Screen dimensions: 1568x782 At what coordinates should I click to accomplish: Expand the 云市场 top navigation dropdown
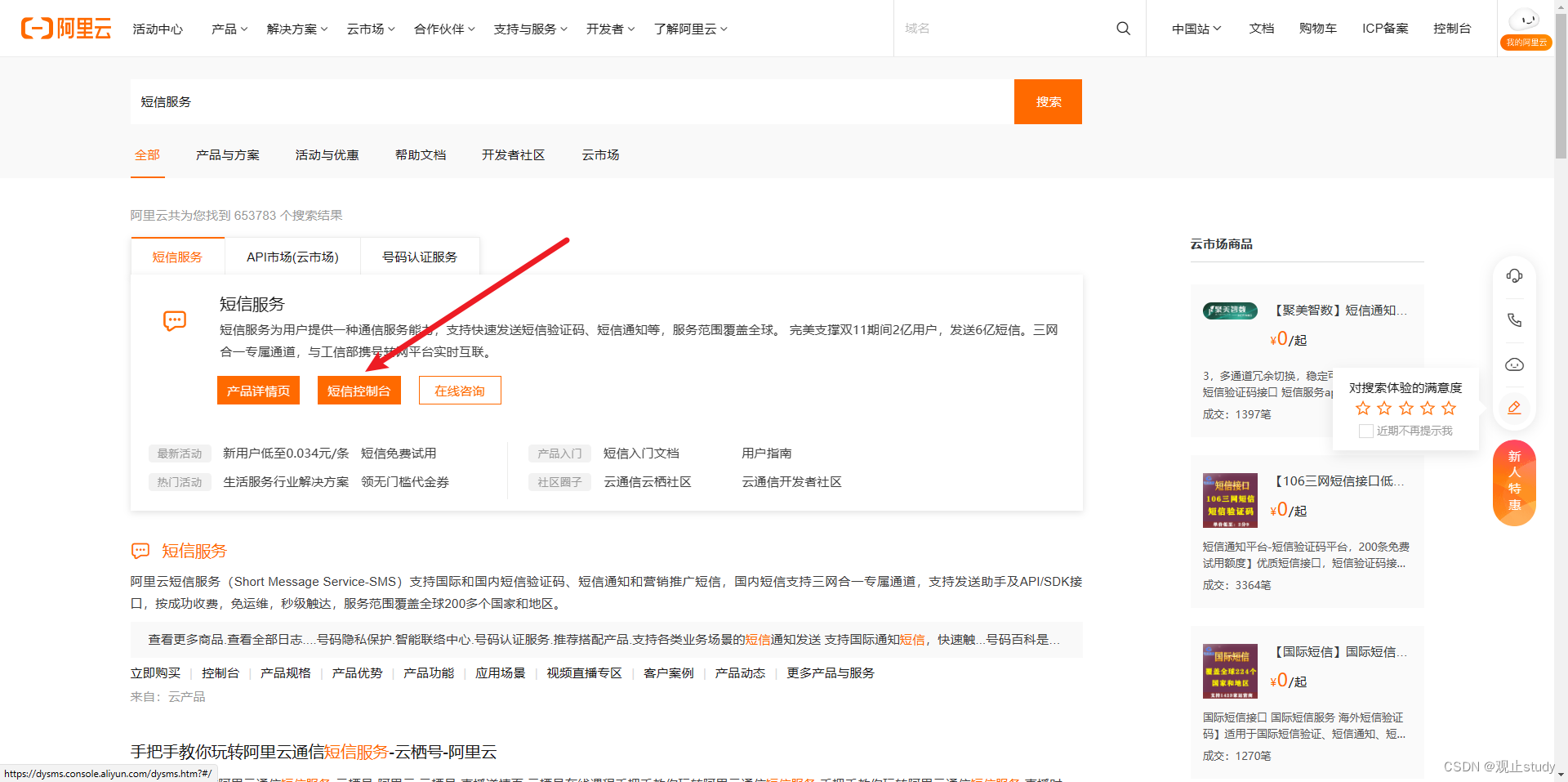371,29
